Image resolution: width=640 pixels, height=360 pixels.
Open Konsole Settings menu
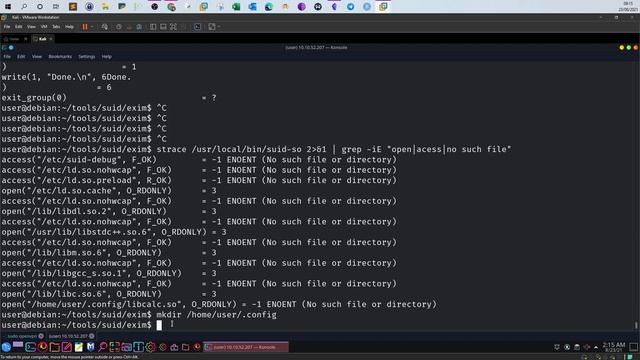click(87, 57)
